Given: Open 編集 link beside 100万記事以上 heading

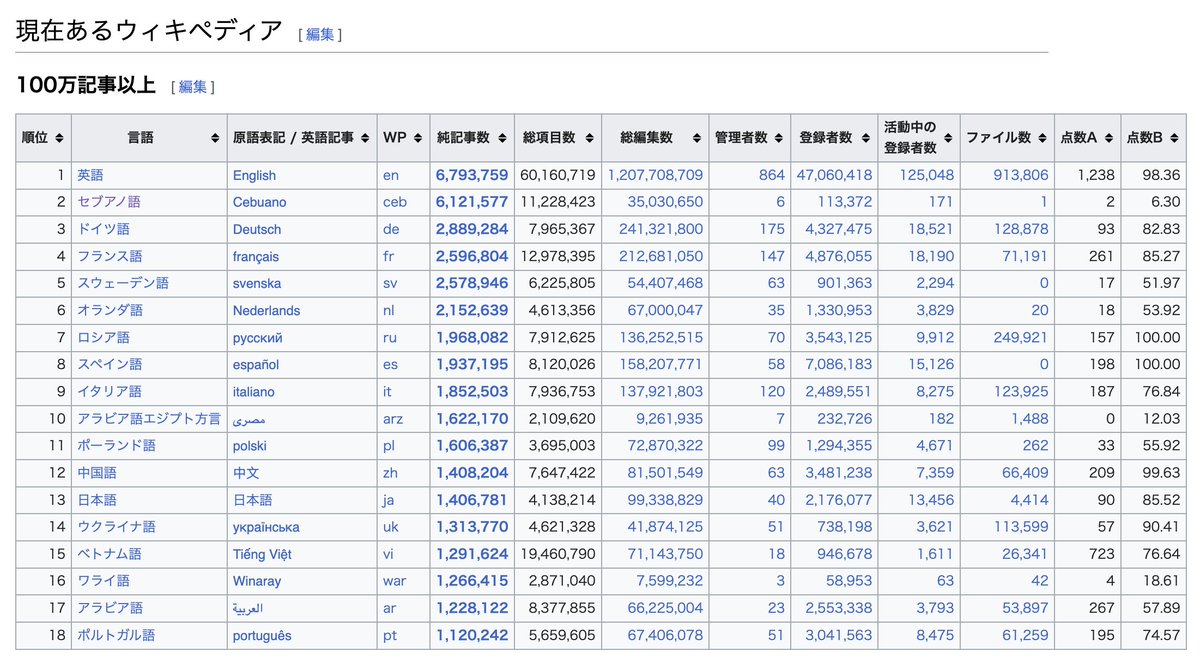Looking at the screenshot, I should pos(193,87).
